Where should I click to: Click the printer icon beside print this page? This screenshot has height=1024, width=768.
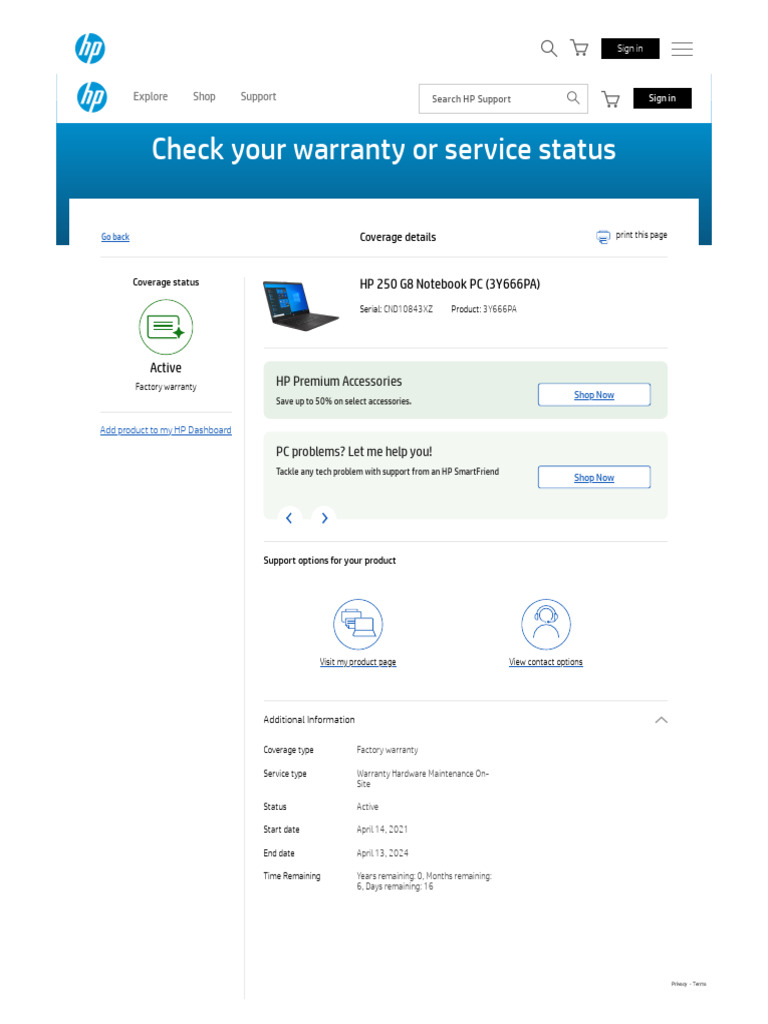603,236
